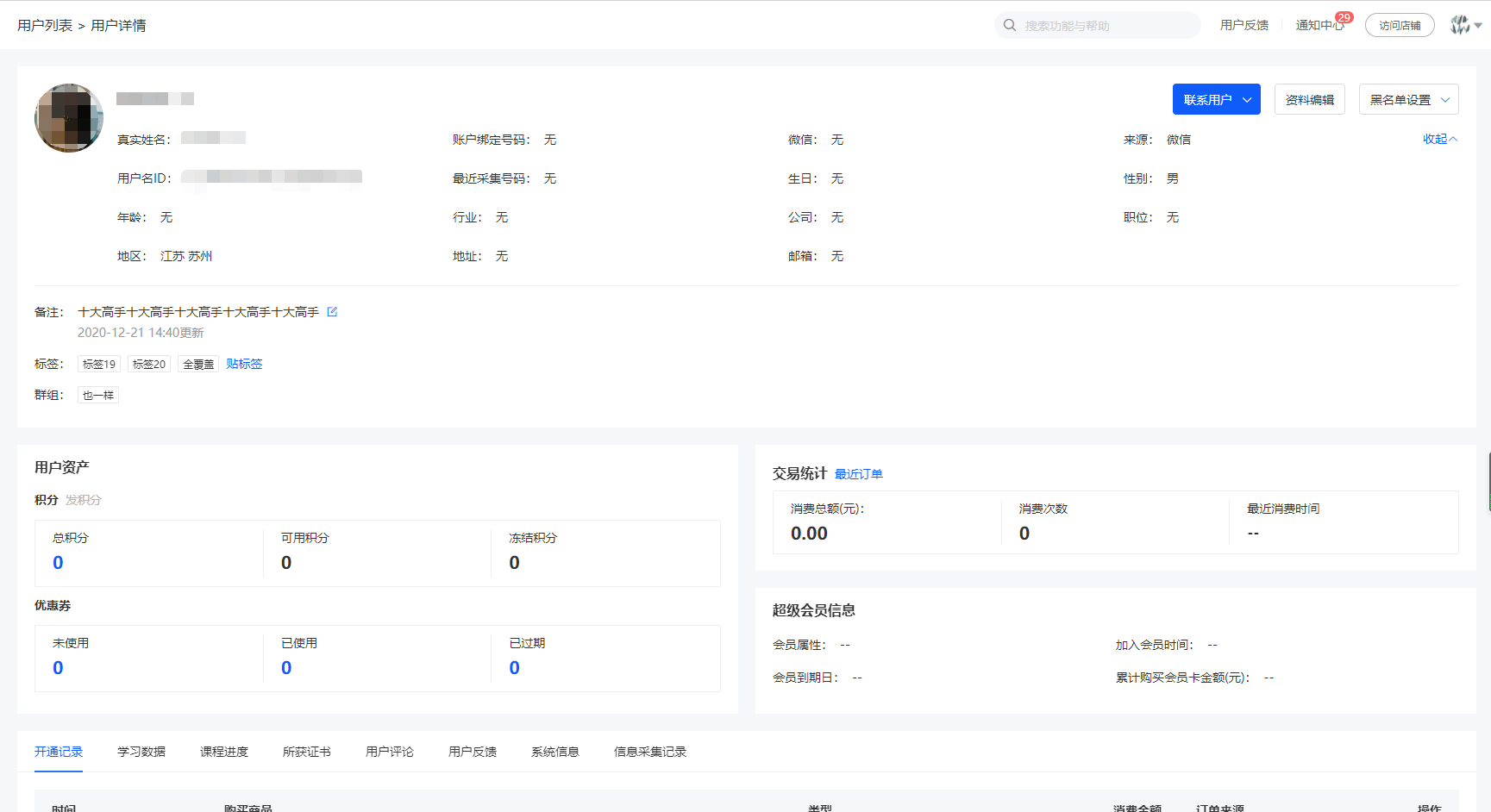Click the 访问店铺 button
Viewport: 1491px width, 812px height.
[1400, 25]
